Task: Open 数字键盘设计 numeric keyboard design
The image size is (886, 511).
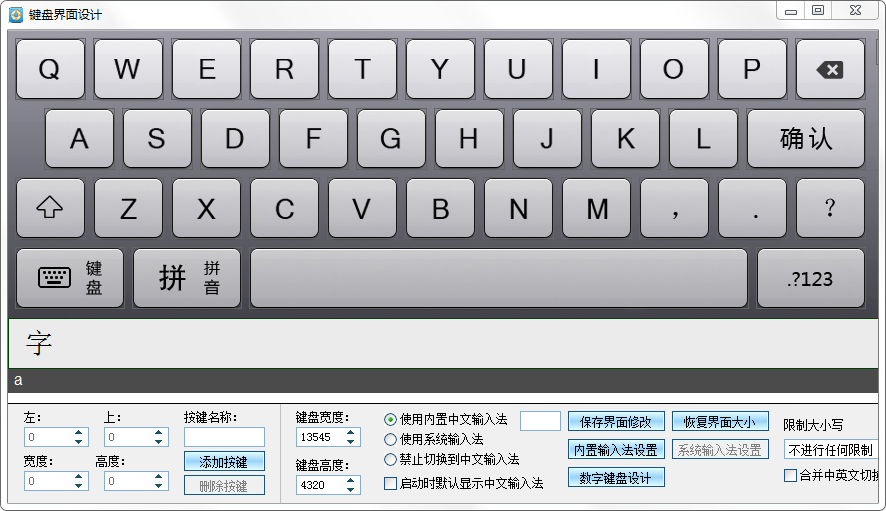Action: pyautogui.click(x=616, y=478)
